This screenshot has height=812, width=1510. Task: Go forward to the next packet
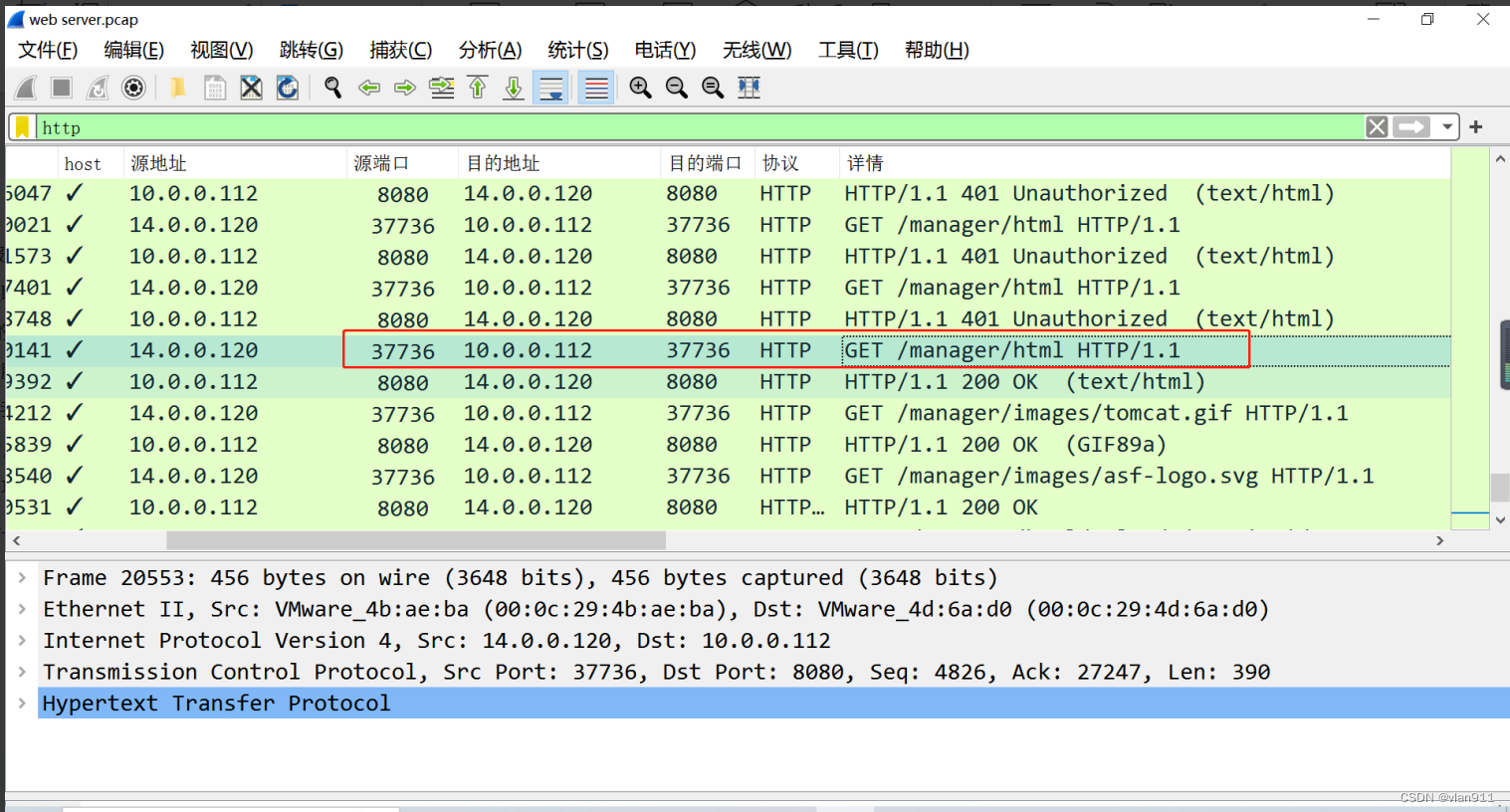point(405,88)
